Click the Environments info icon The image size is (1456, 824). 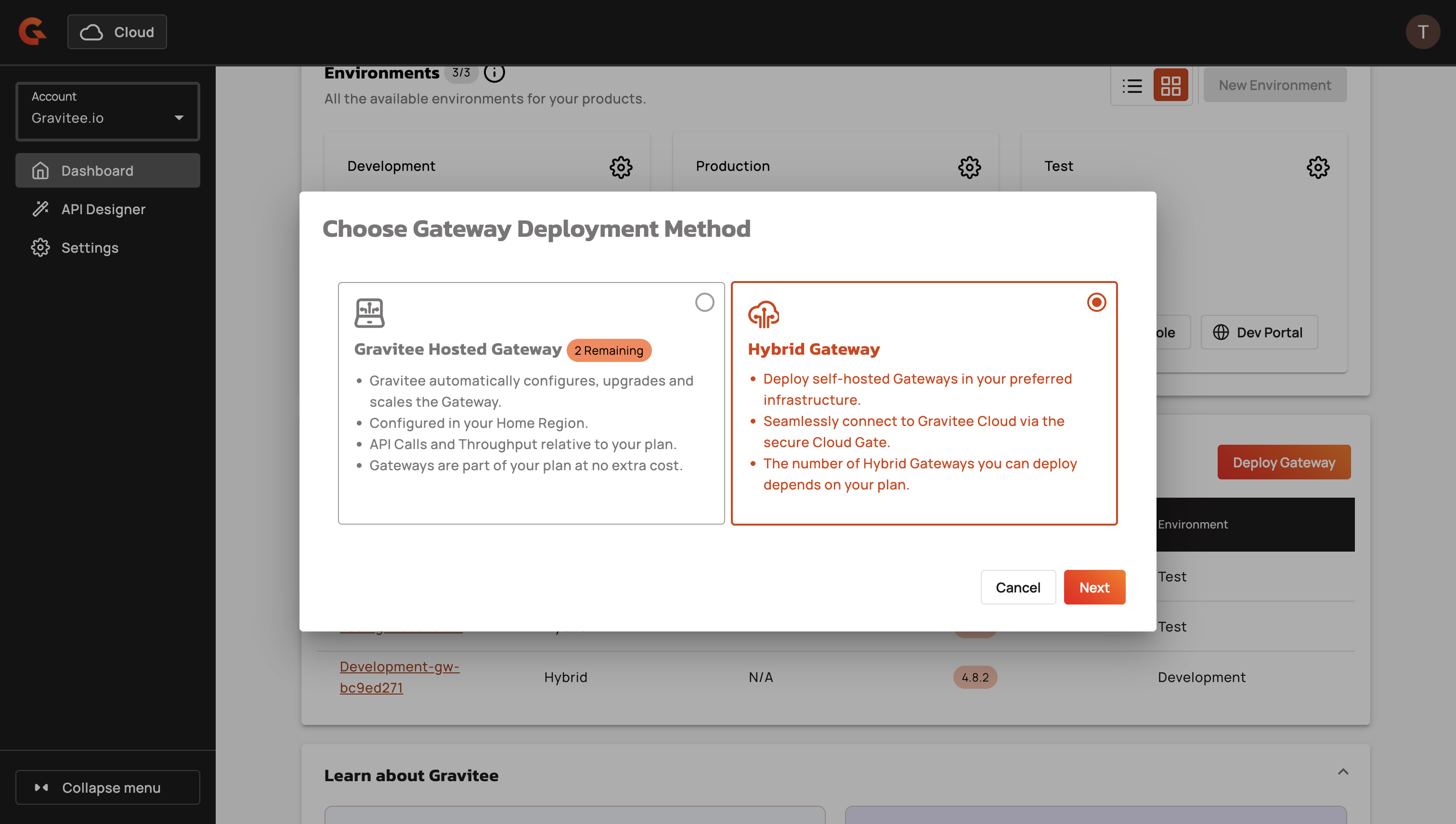point(494,73)
